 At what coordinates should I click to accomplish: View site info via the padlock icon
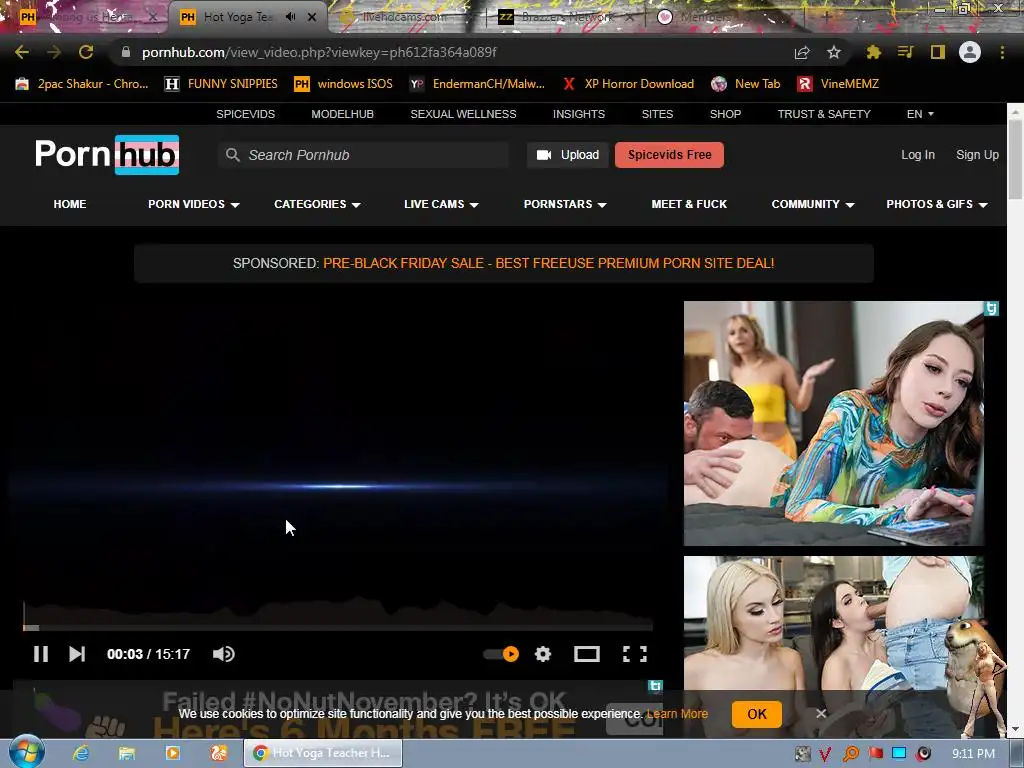coord(126,52)
